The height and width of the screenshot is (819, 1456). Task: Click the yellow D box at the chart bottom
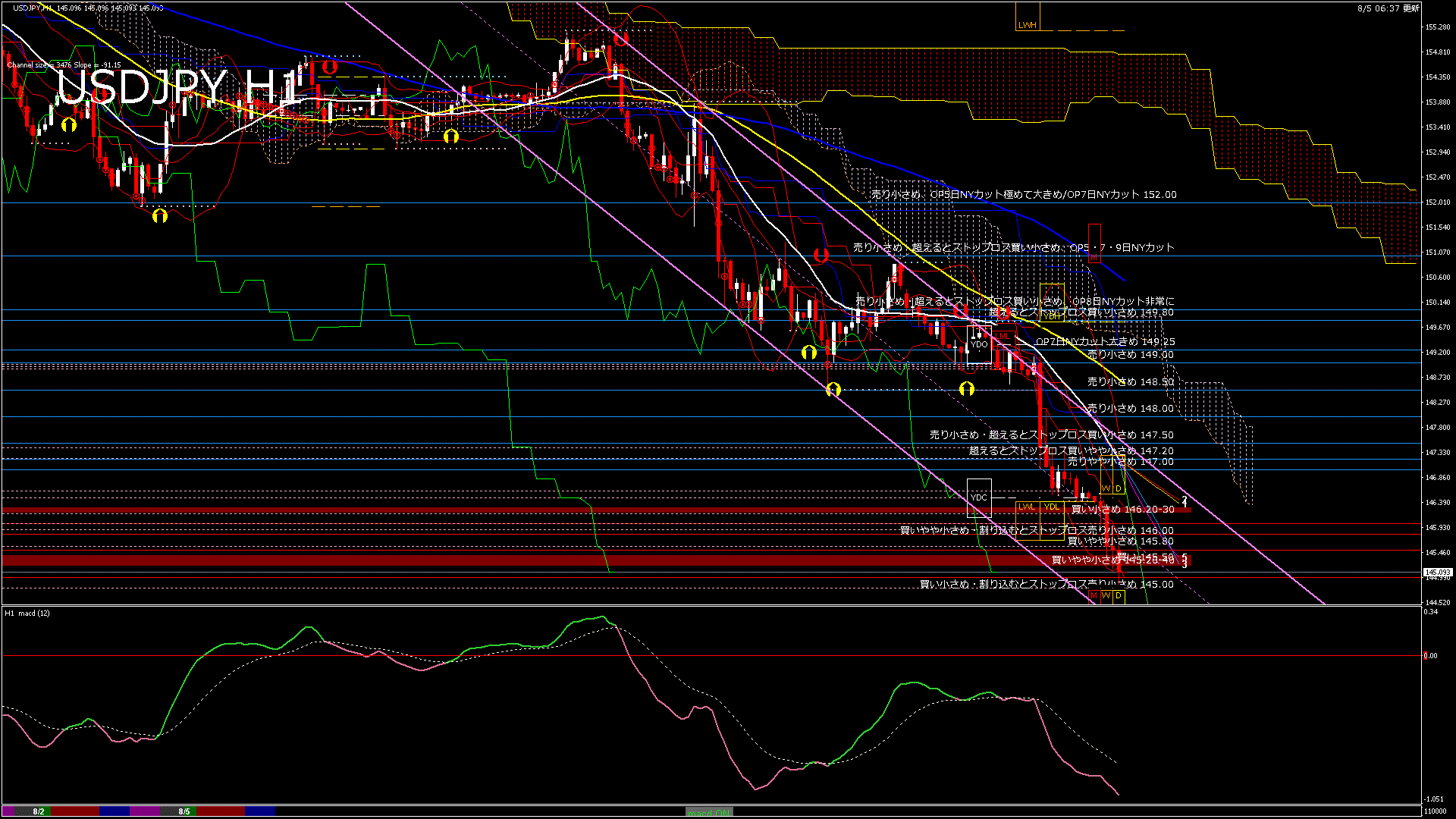coord(1119,596)
